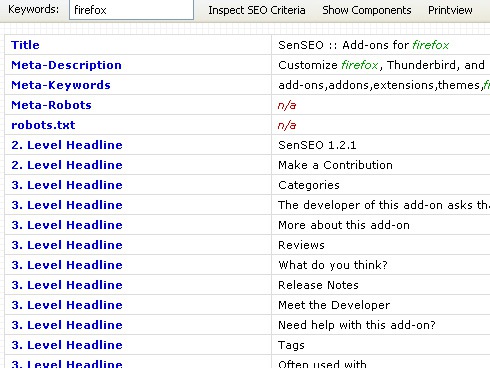Click the Meta-Keywords label

pos(61,85)
